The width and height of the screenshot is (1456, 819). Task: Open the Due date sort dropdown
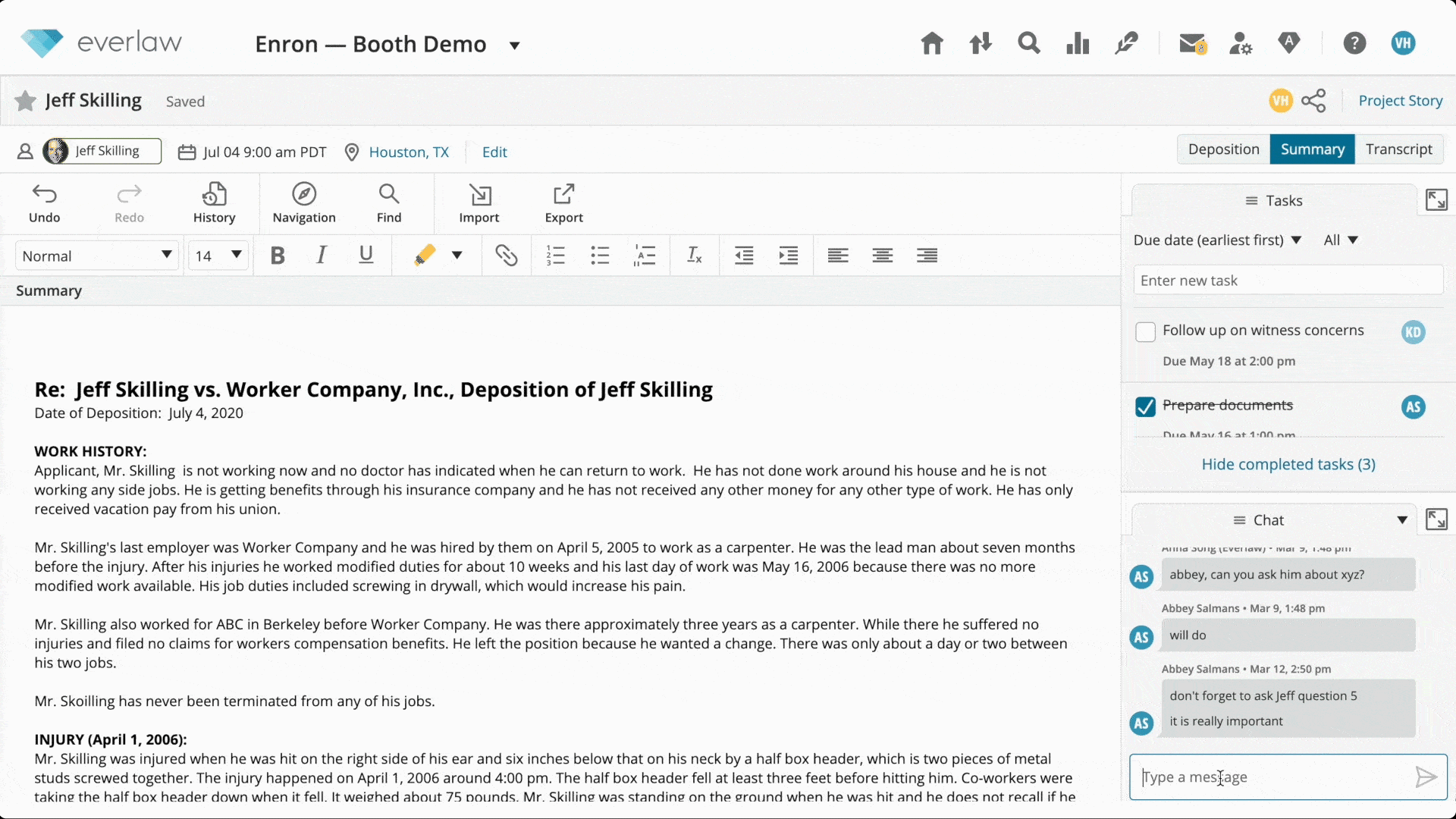coord(1217,240)
